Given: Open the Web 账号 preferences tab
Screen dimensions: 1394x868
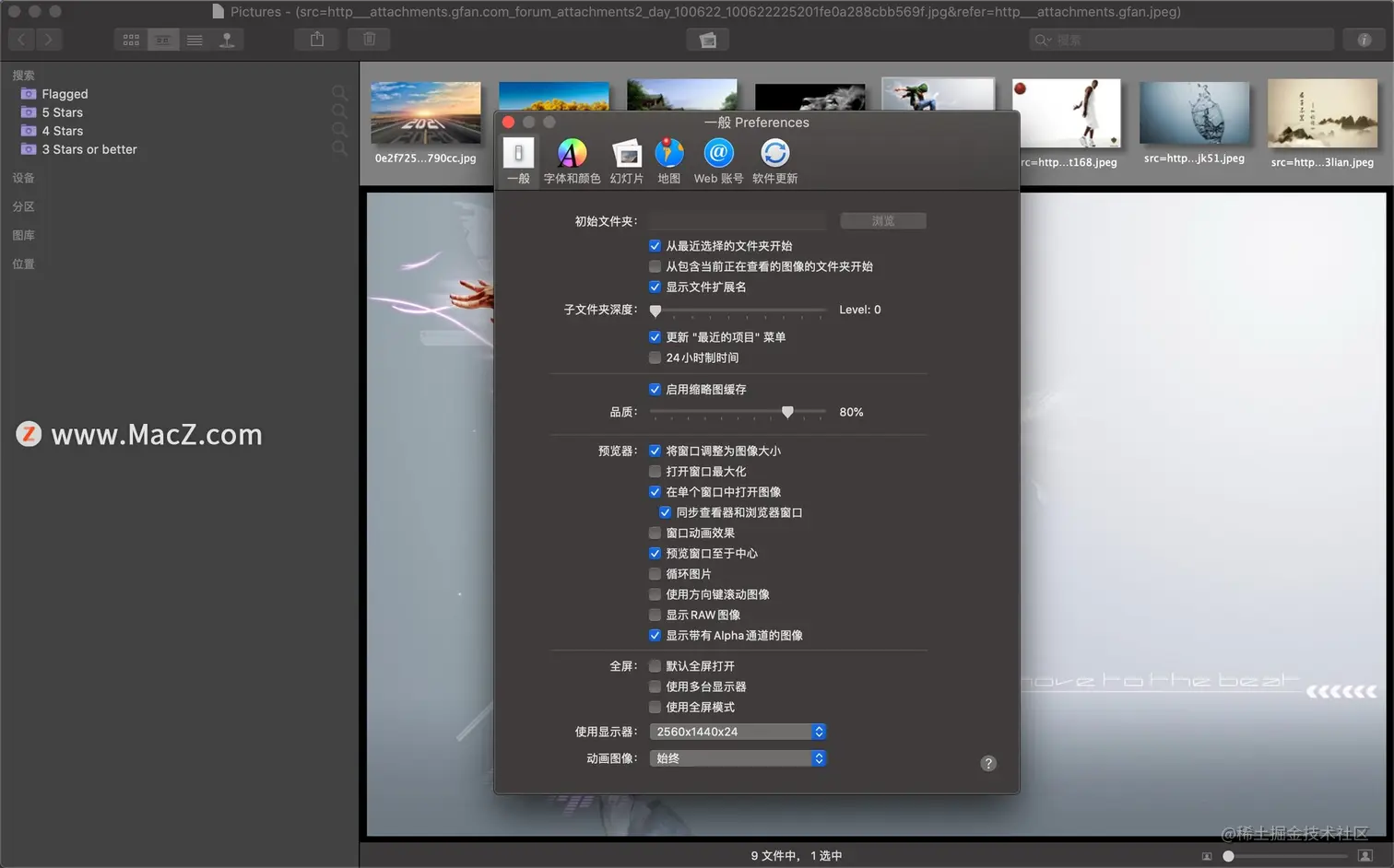Looking at the screenshot, I should click(718, 161).
